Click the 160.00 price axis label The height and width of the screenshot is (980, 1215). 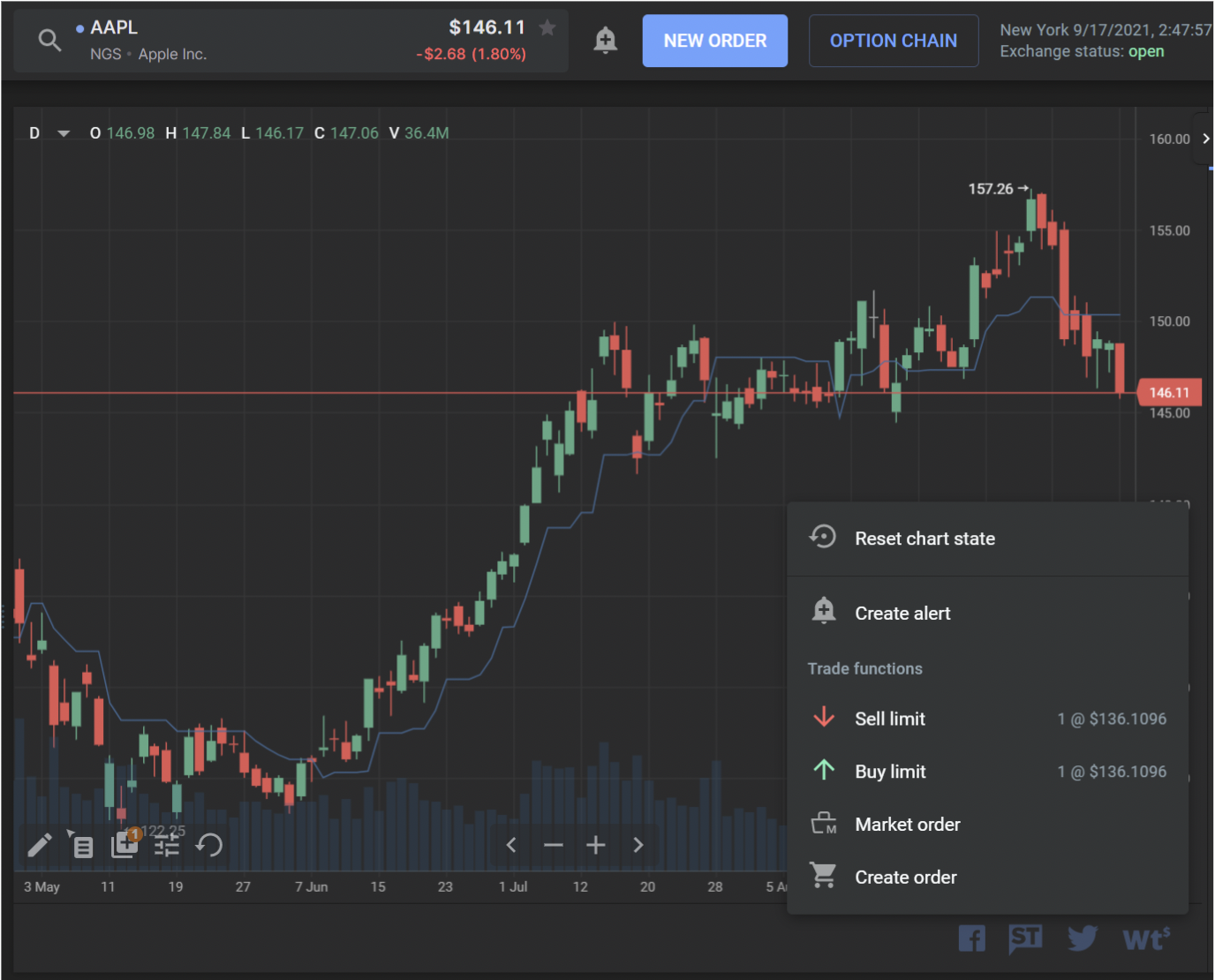(x=1169, y=139)
